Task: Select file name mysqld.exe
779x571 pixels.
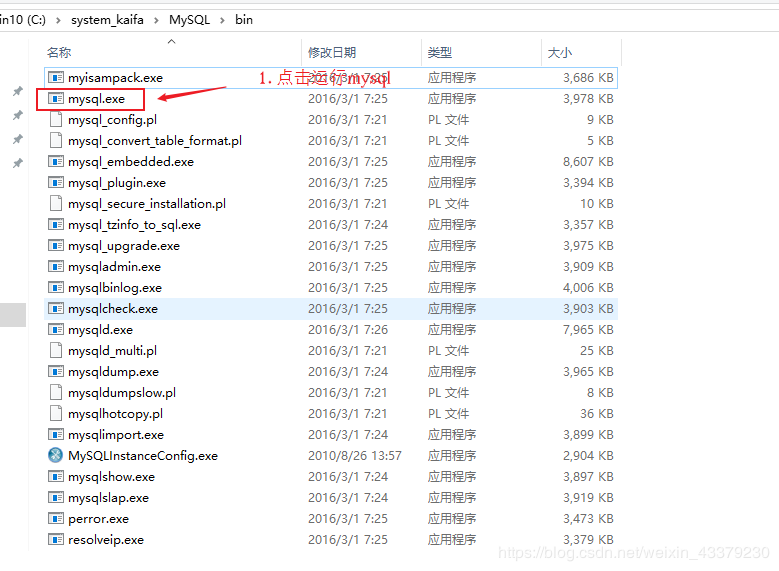Action: pyautogui.click(x=101, y=330)
